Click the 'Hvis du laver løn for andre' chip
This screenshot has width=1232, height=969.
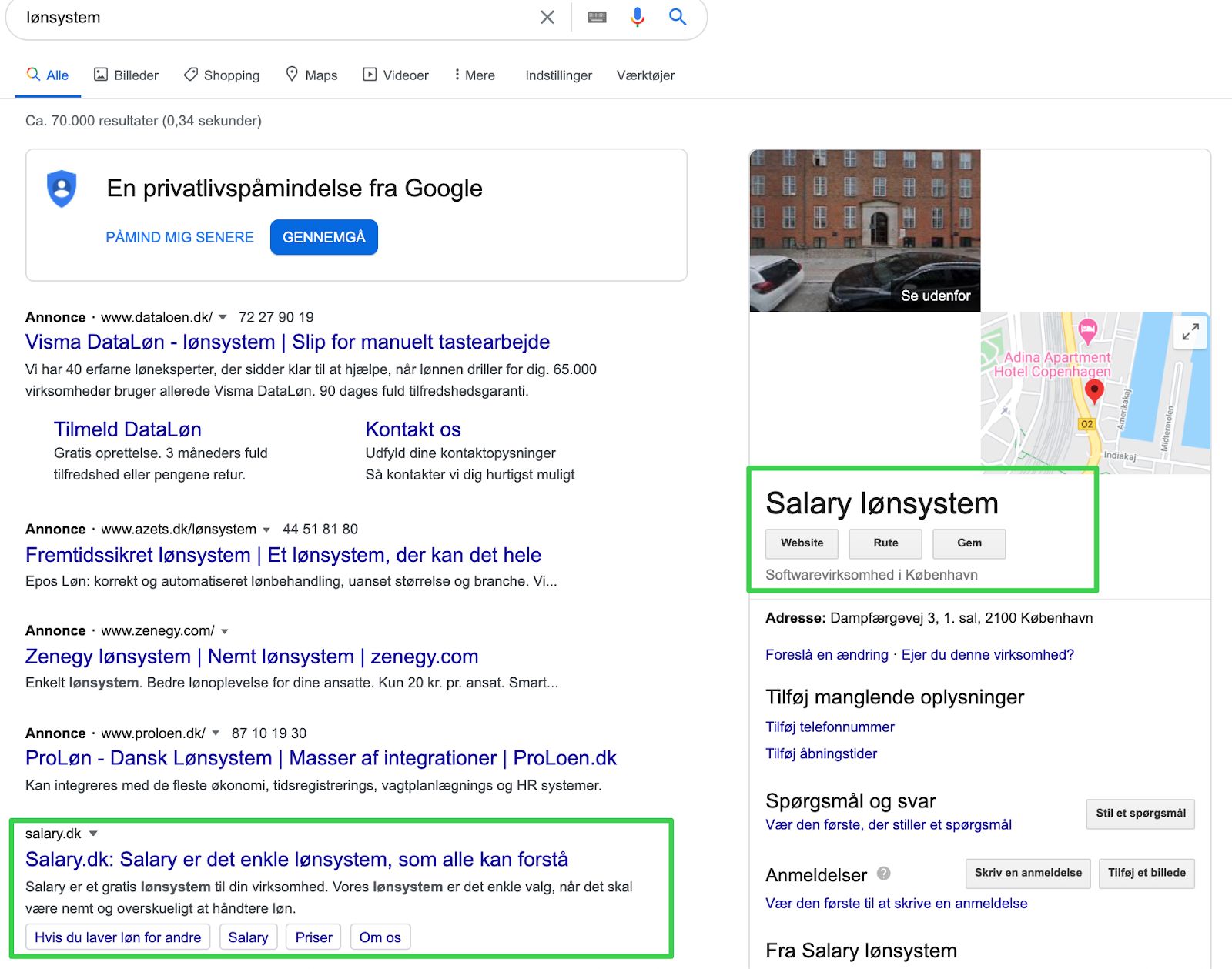(x=118, y=937)
